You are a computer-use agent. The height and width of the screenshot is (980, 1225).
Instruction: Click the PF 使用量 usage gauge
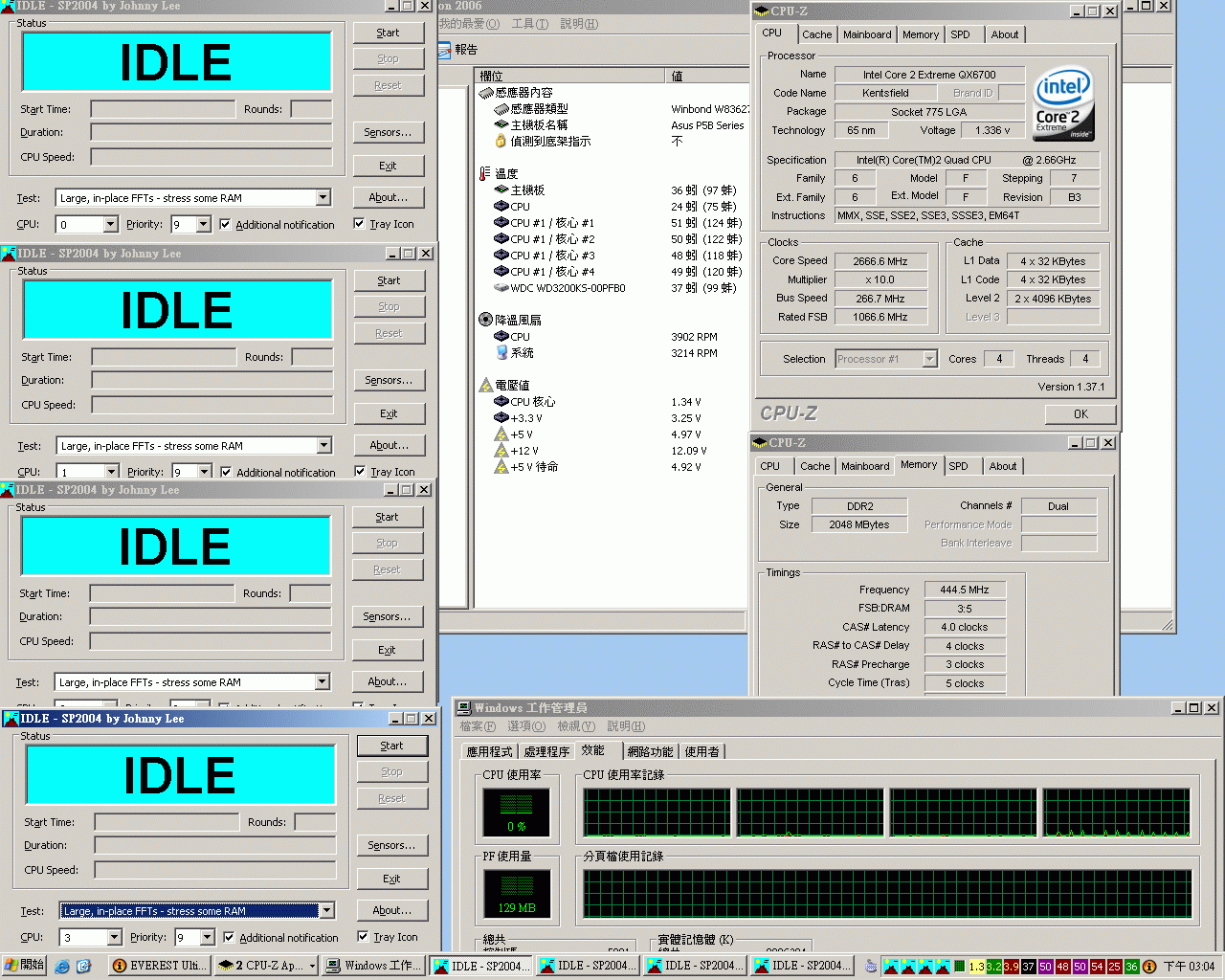pos(517,894)
